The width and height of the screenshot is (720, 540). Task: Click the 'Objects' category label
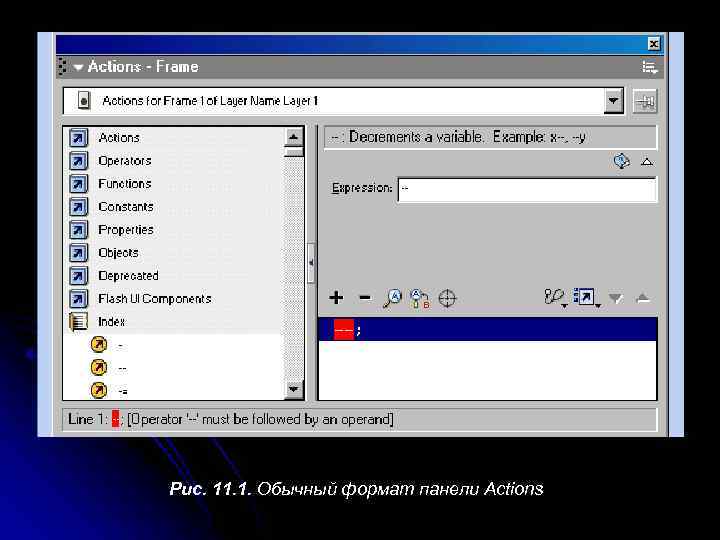118,253
